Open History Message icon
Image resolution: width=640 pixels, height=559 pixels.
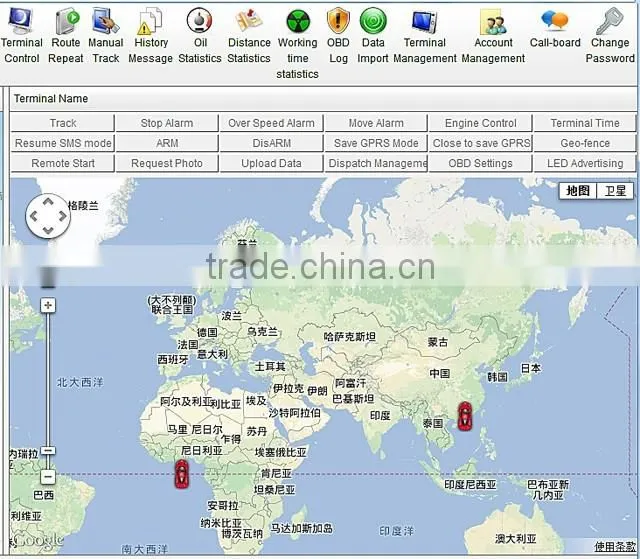(149, 20)
